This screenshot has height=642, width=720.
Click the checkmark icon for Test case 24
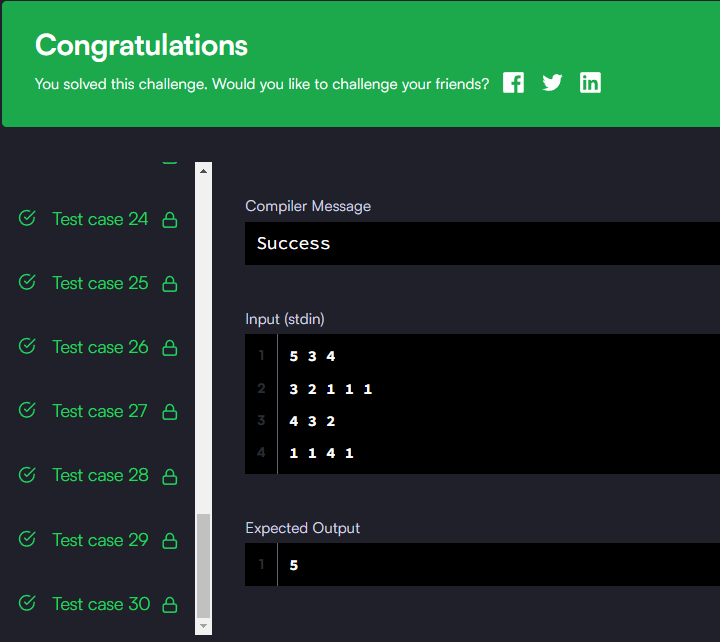(27, 218)
